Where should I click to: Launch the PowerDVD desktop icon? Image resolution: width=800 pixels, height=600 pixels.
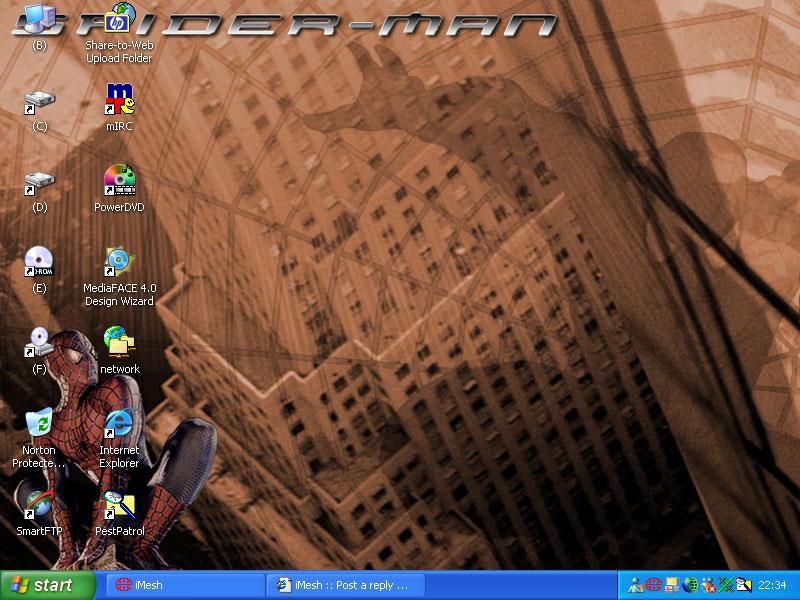(x=119, y=180)
